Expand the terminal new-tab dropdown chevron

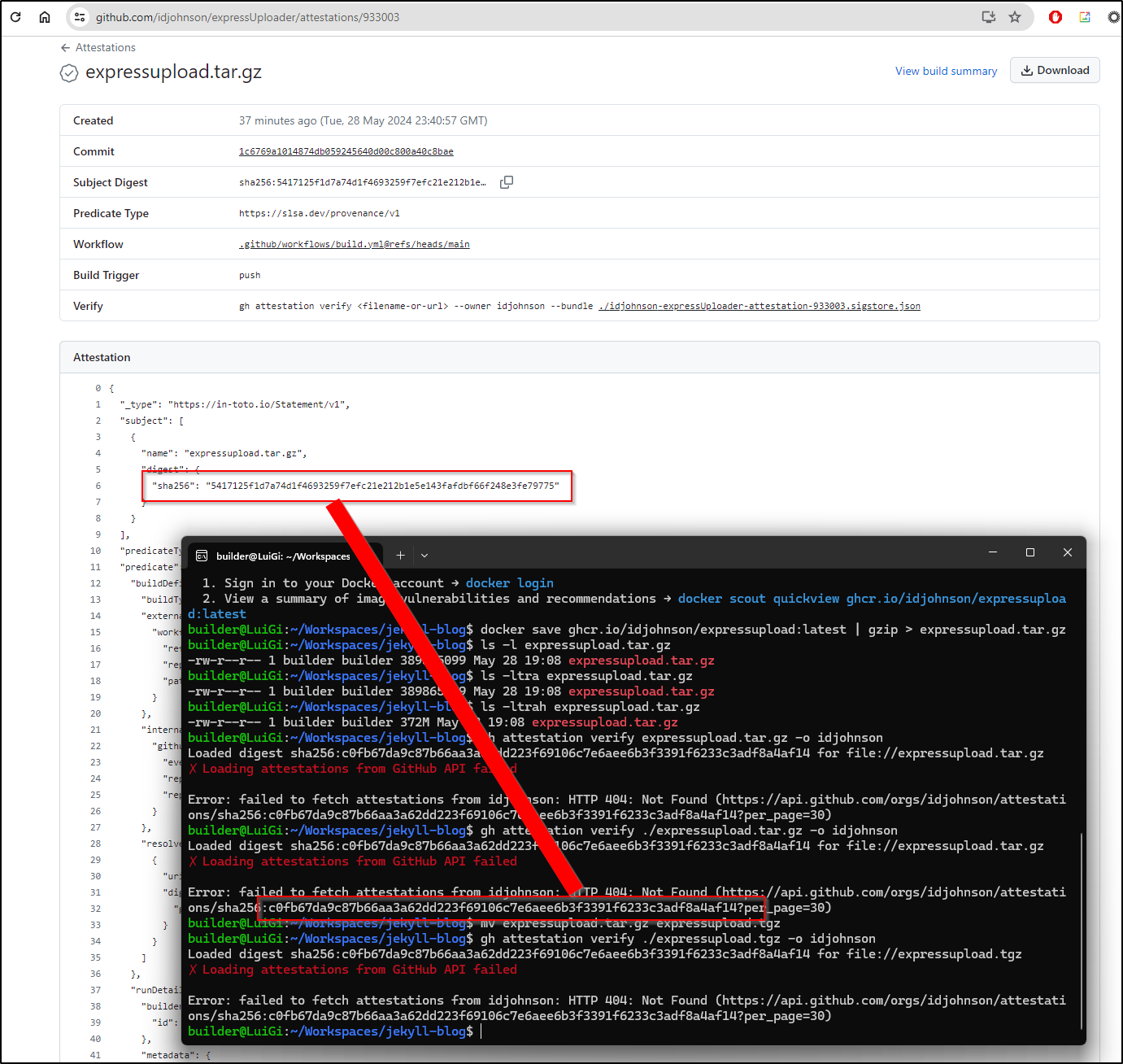[424, 556]
